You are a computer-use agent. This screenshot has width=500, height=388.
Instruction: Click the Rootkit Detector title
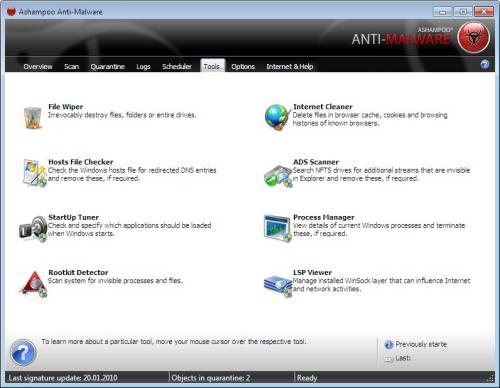point(78,272)
